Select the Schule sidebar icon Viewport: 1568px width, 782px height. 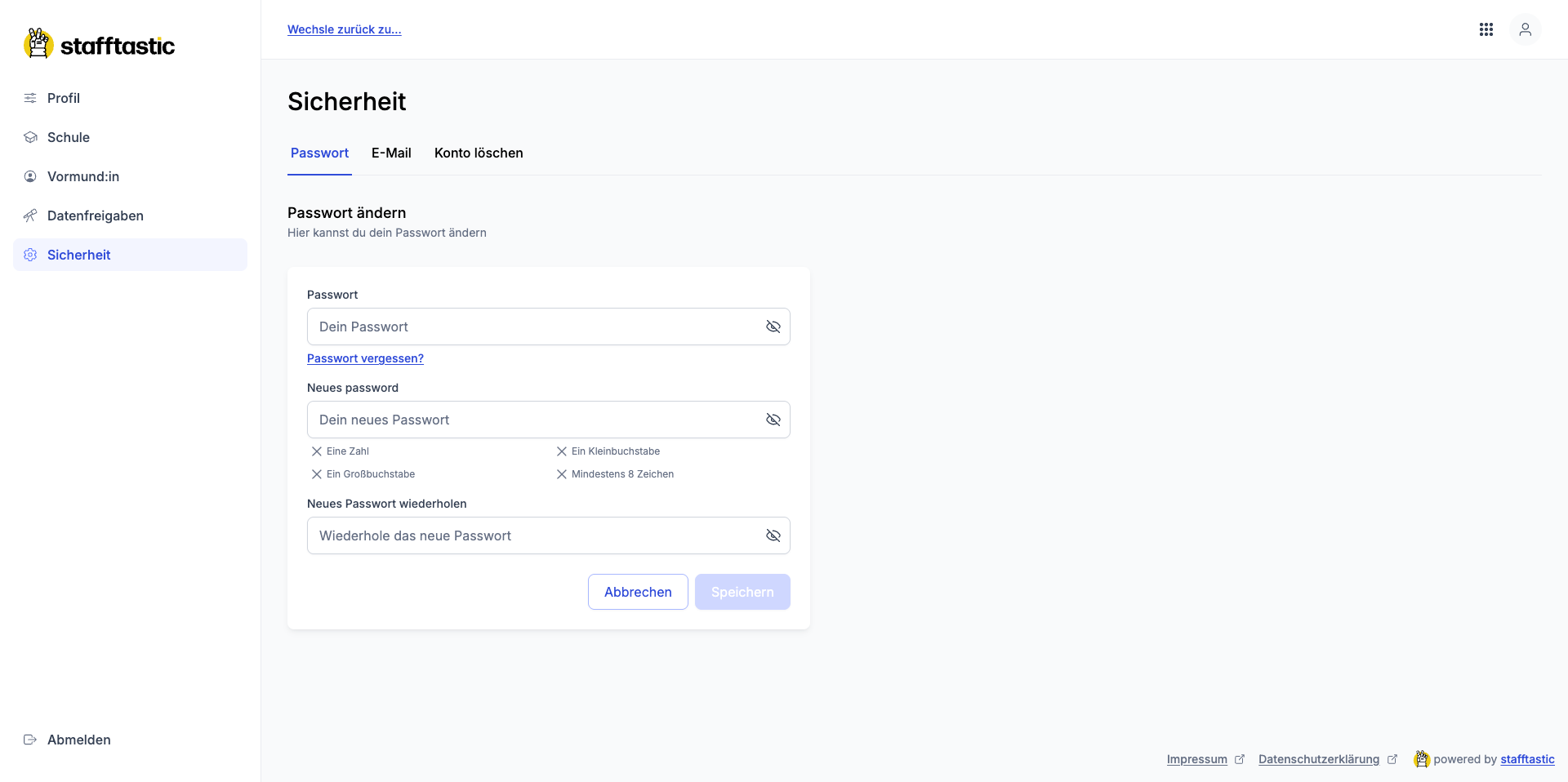coord(29,137)
